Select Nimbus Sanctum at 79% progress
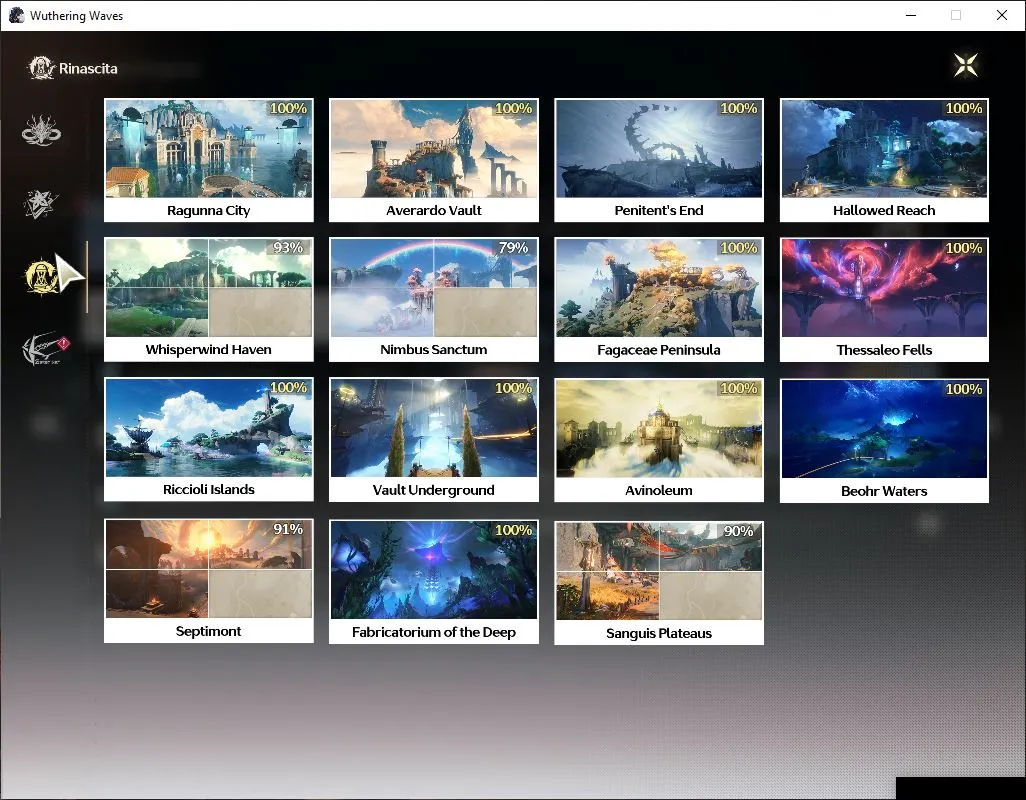This screenshot has width=1026, height=800. tap(434, 300)
